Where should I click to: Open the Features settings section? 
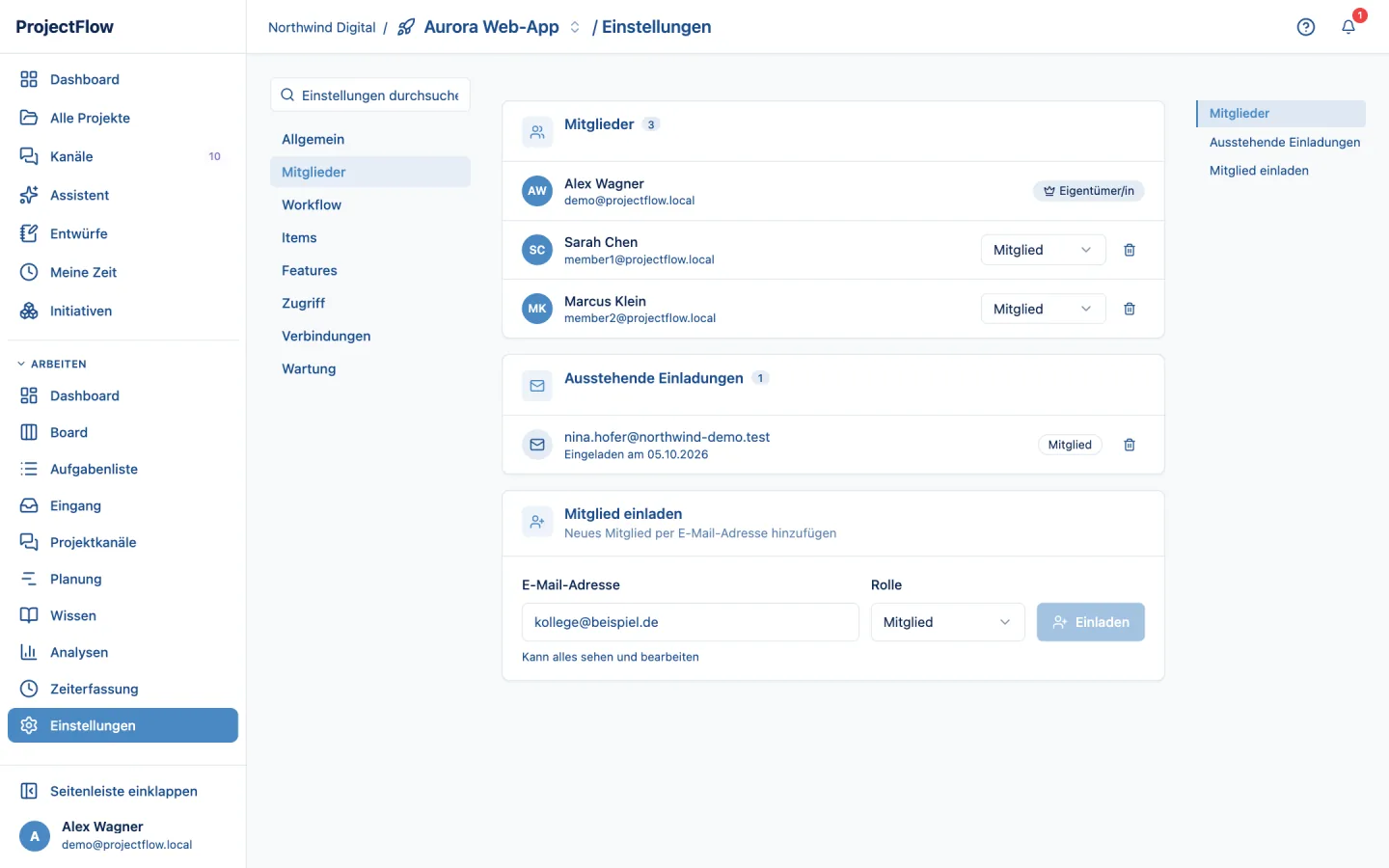pos(370,270)
